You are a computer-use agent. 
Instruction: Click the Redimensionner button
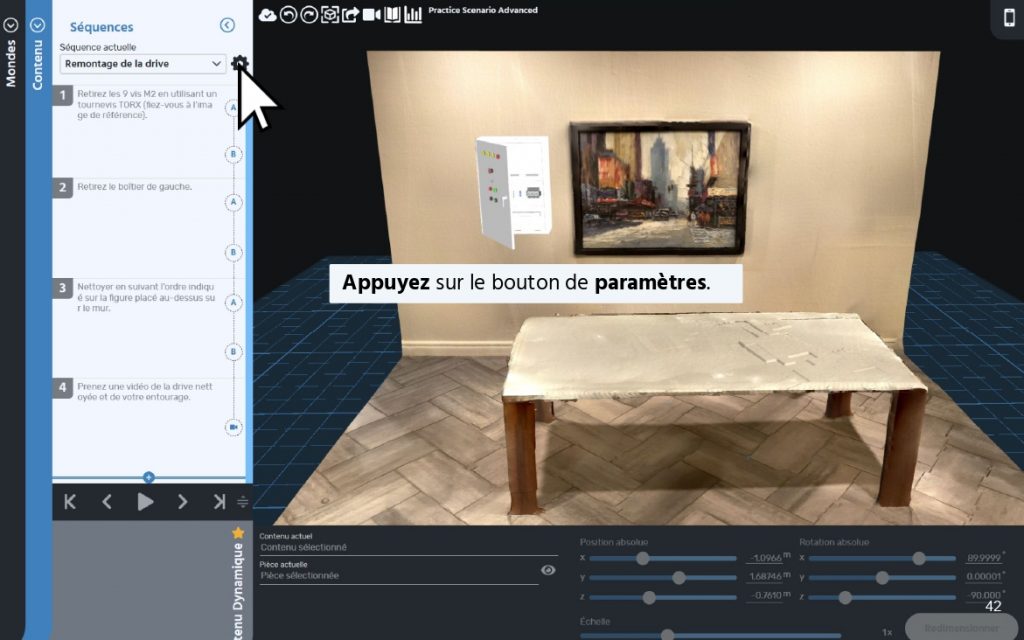coord(961,628)
